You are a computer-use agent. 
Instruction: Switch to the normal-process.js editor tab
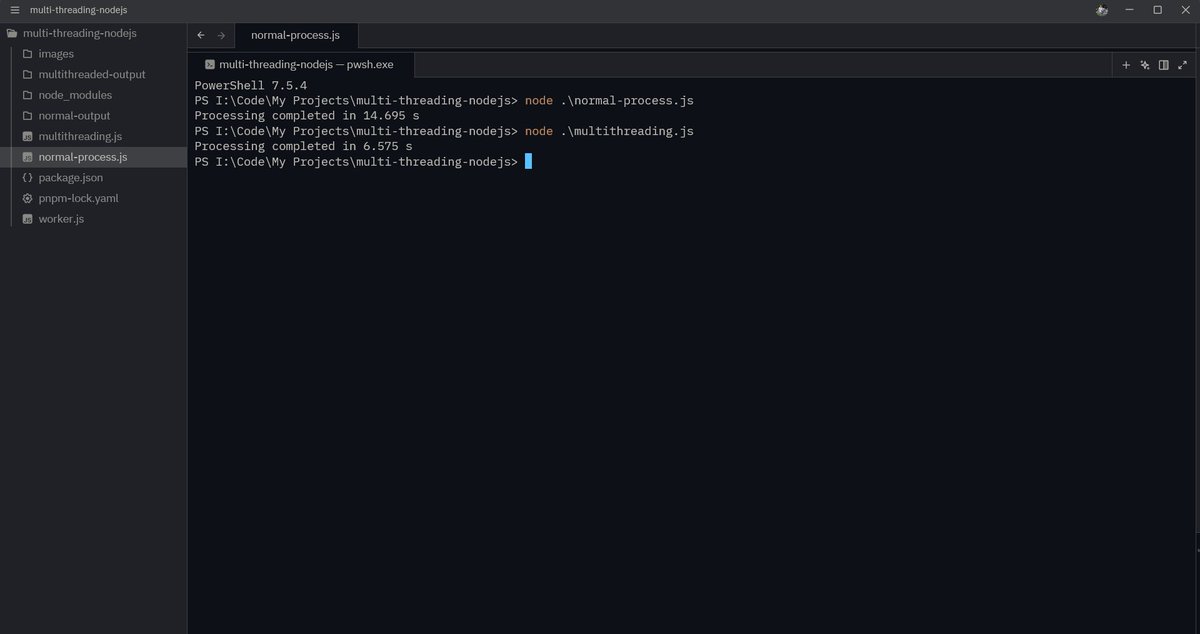click(295, 35)
